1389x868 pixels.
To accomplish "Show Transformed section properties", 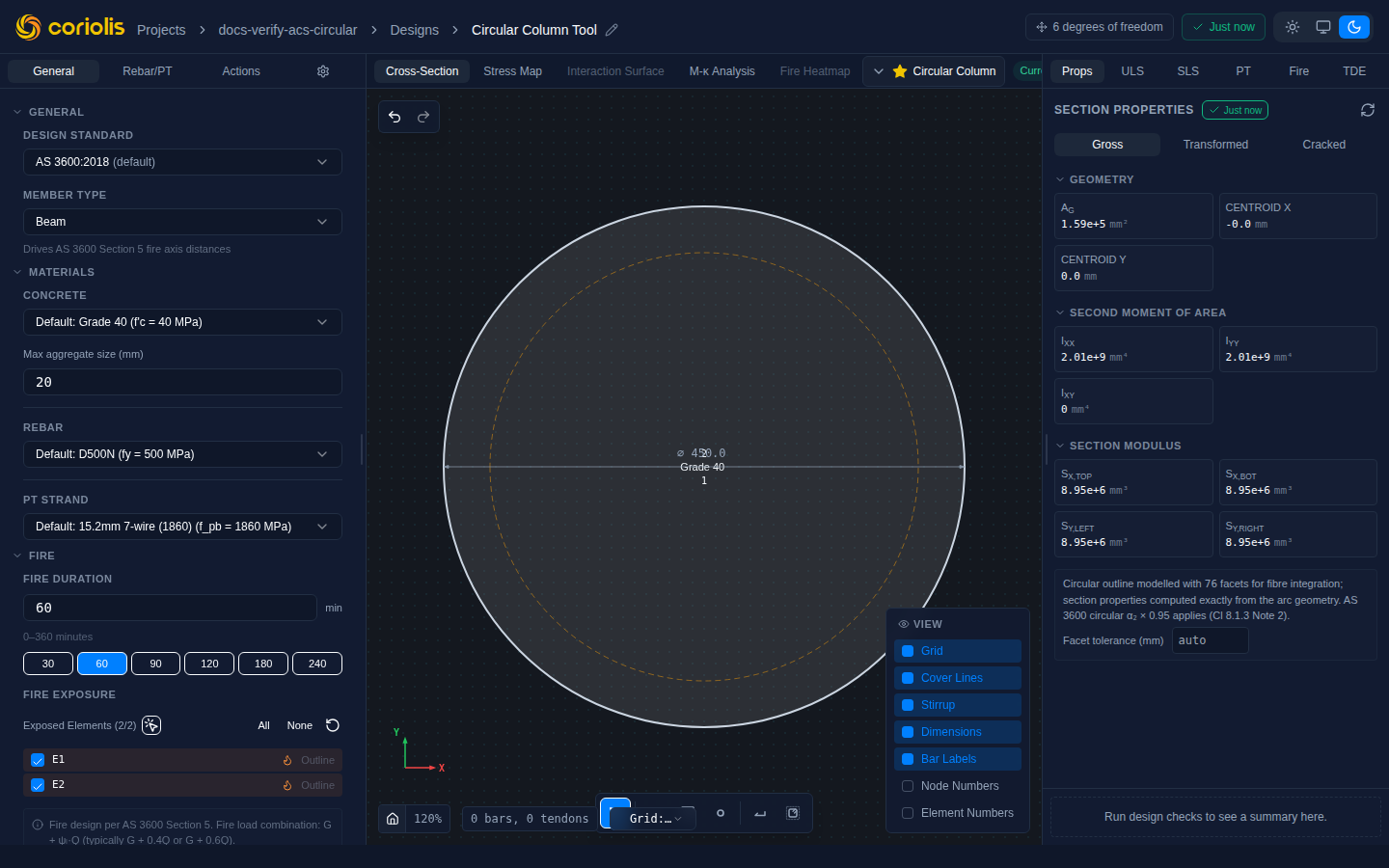I will tap(1215, 145).
